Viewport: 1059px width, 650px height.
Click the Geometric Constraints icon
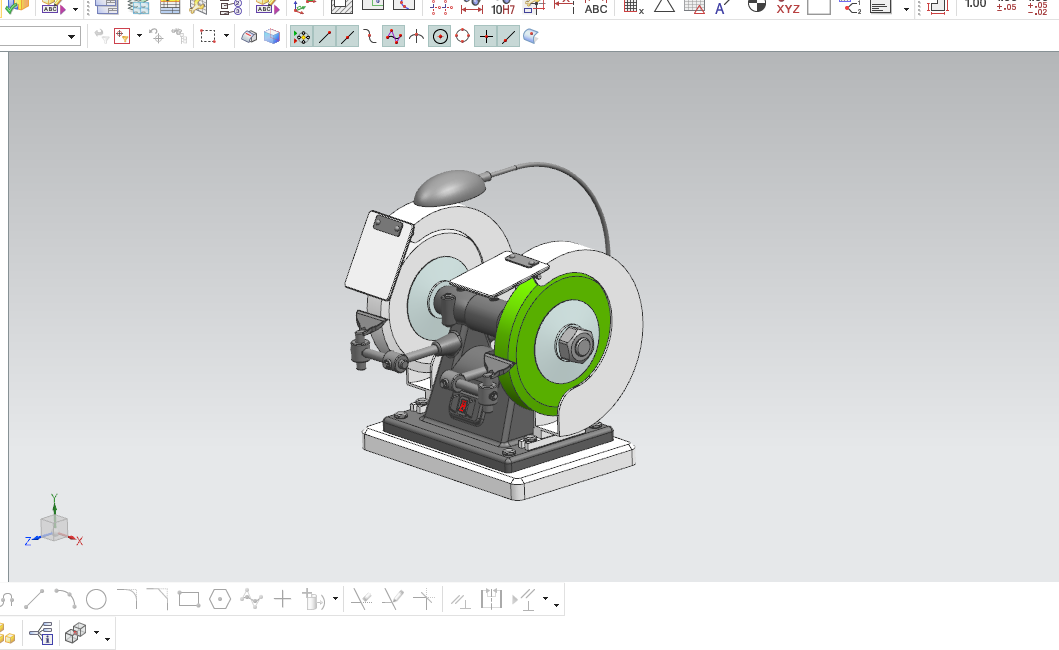coord(461,600)
